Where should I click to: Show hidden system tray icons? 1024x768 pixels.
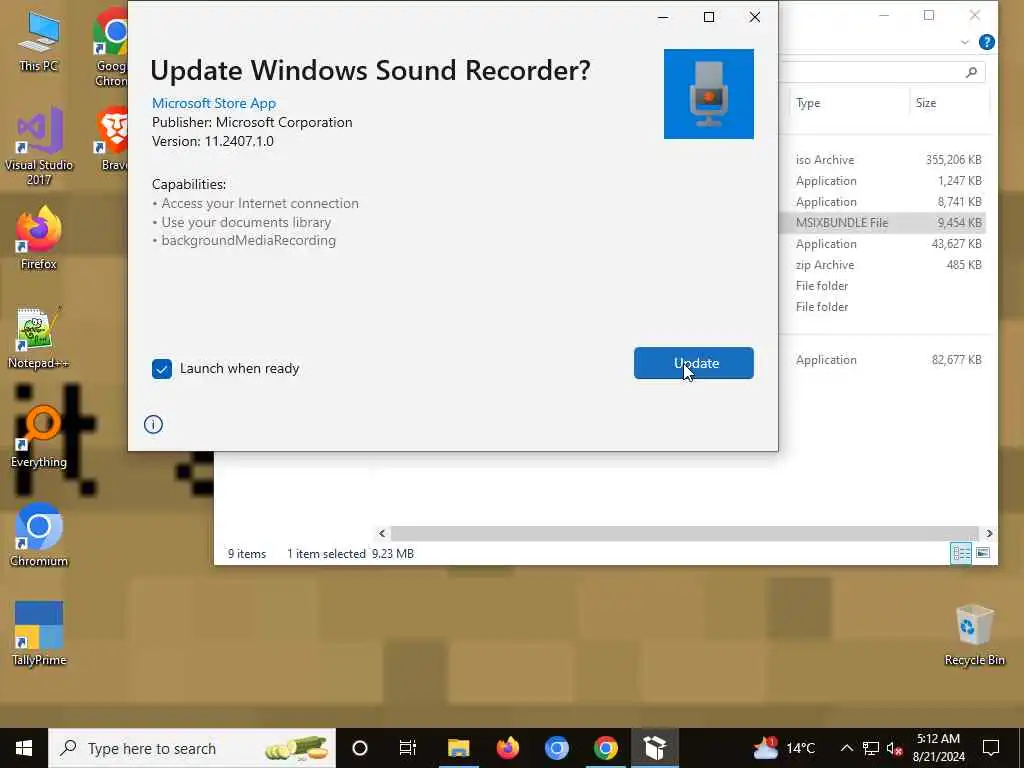(x=846, y=748)
